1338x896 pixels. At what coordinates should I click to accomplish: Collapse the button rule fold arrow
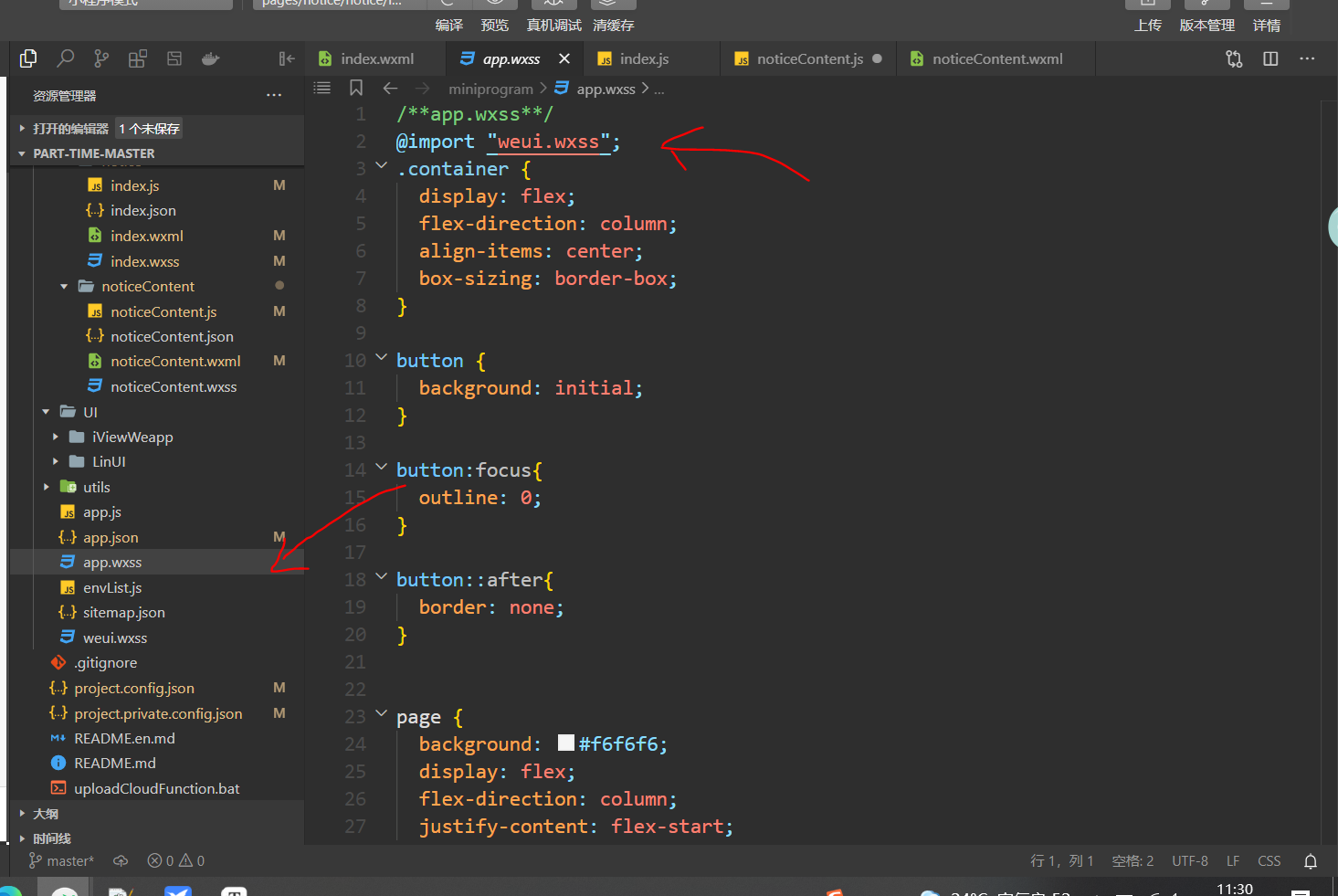coord(382,358)
